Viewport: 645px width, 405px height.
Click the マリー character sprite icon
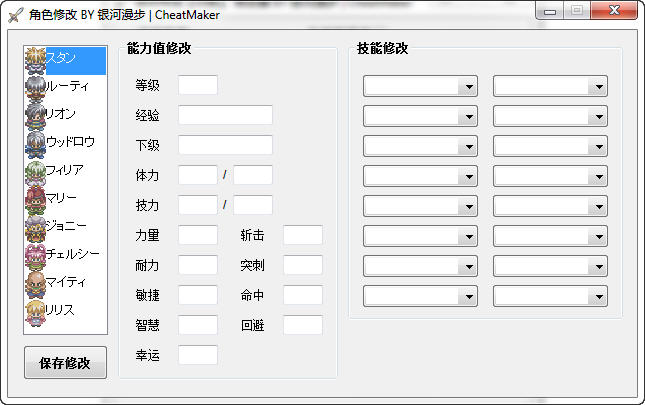tap(36, 199)
